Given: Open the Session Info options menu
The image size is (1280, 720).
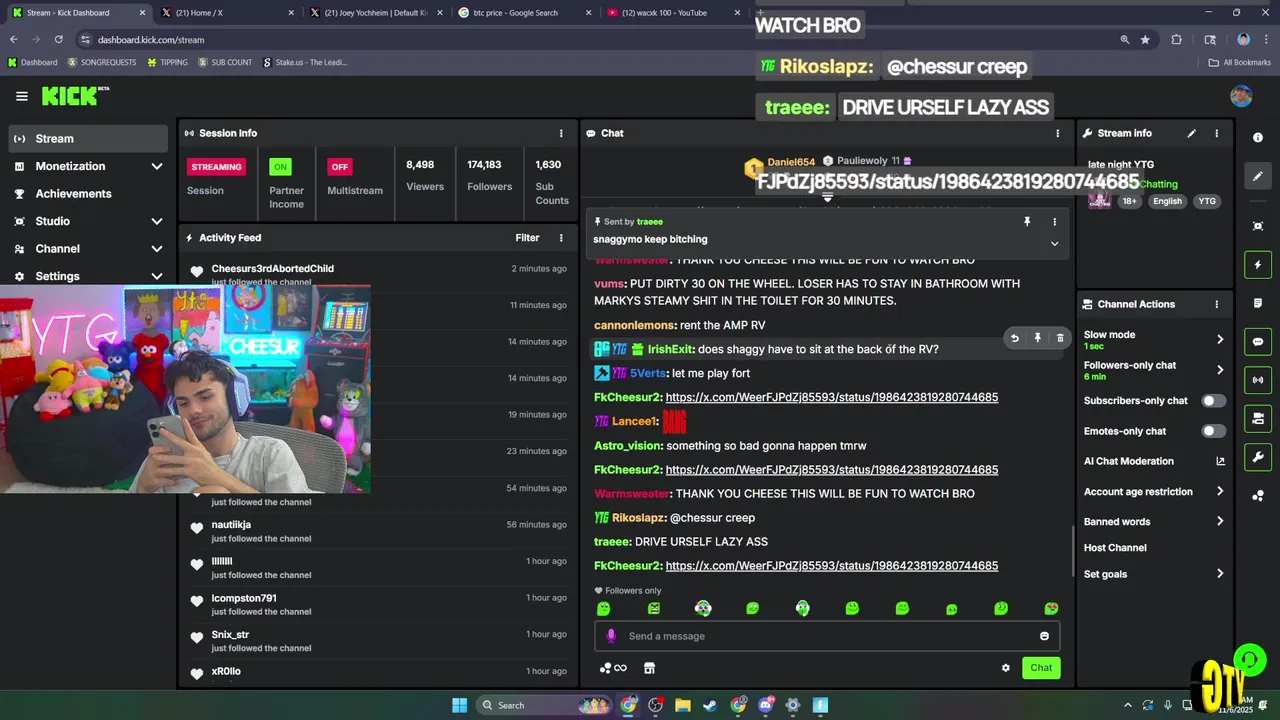Looking at the screenshot, I should point(561,133).
